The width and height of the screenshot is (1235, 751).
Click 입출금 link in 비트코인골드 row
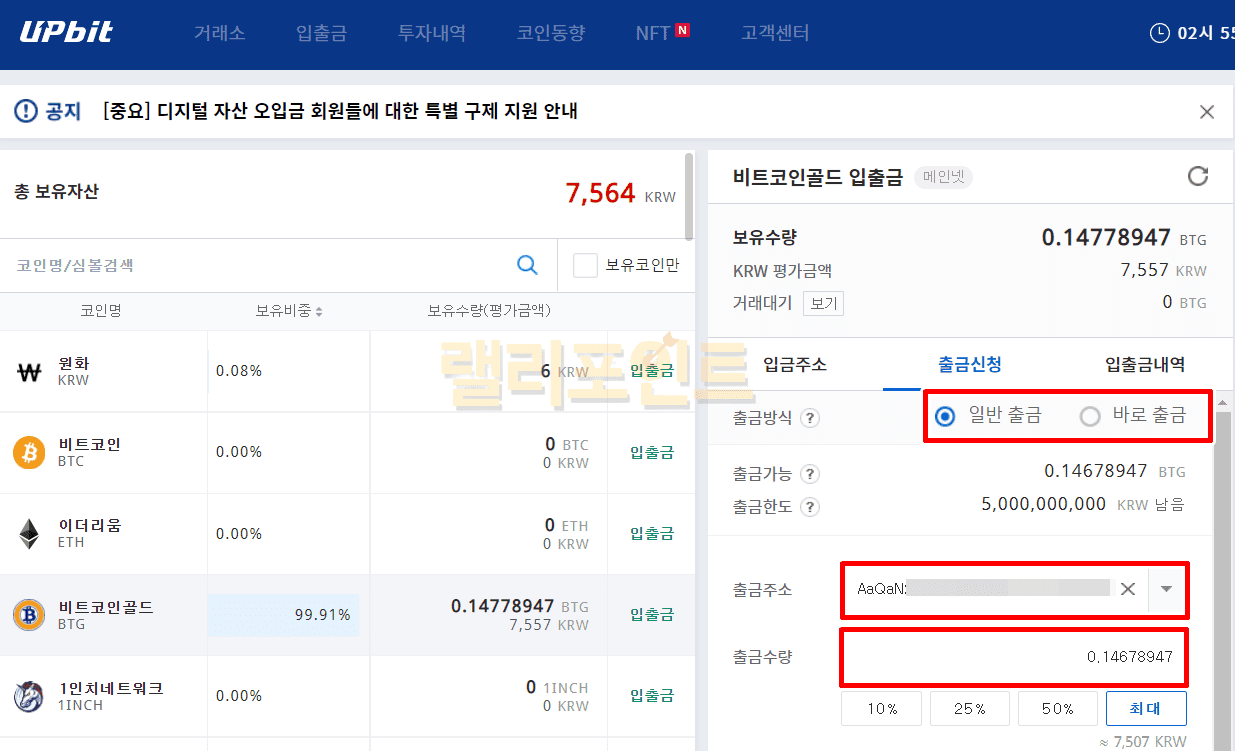coord(652,614)
